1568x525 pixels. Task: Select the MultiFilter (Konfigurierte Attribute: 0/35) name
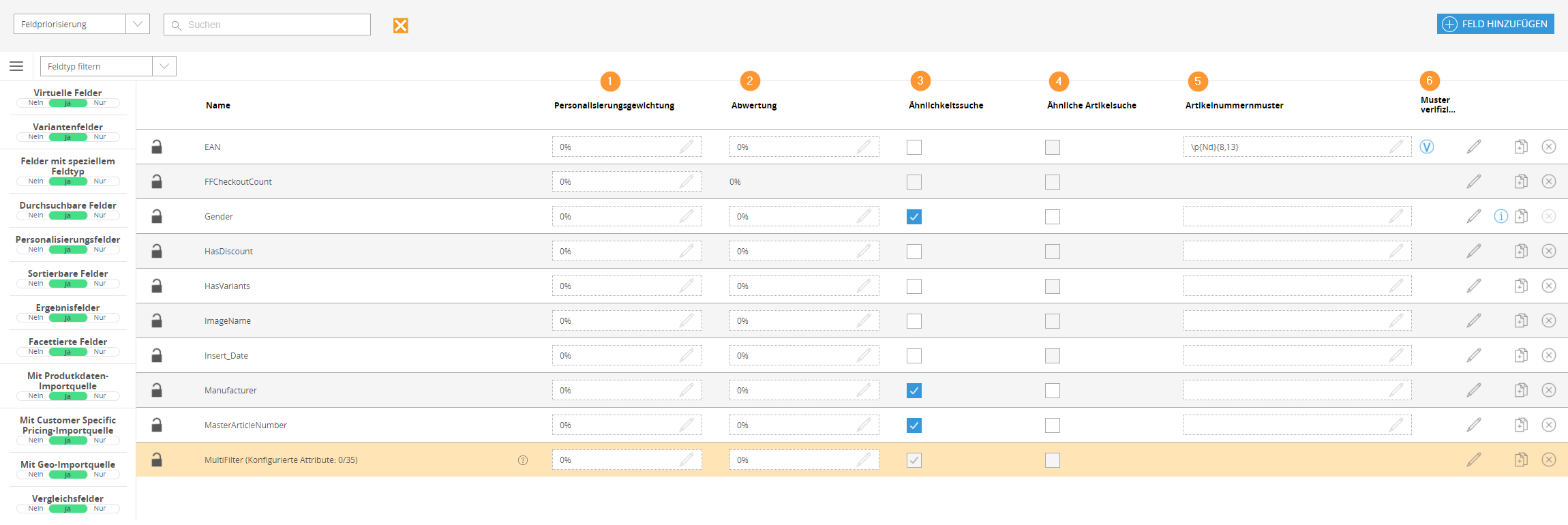[x=281, y=460]
